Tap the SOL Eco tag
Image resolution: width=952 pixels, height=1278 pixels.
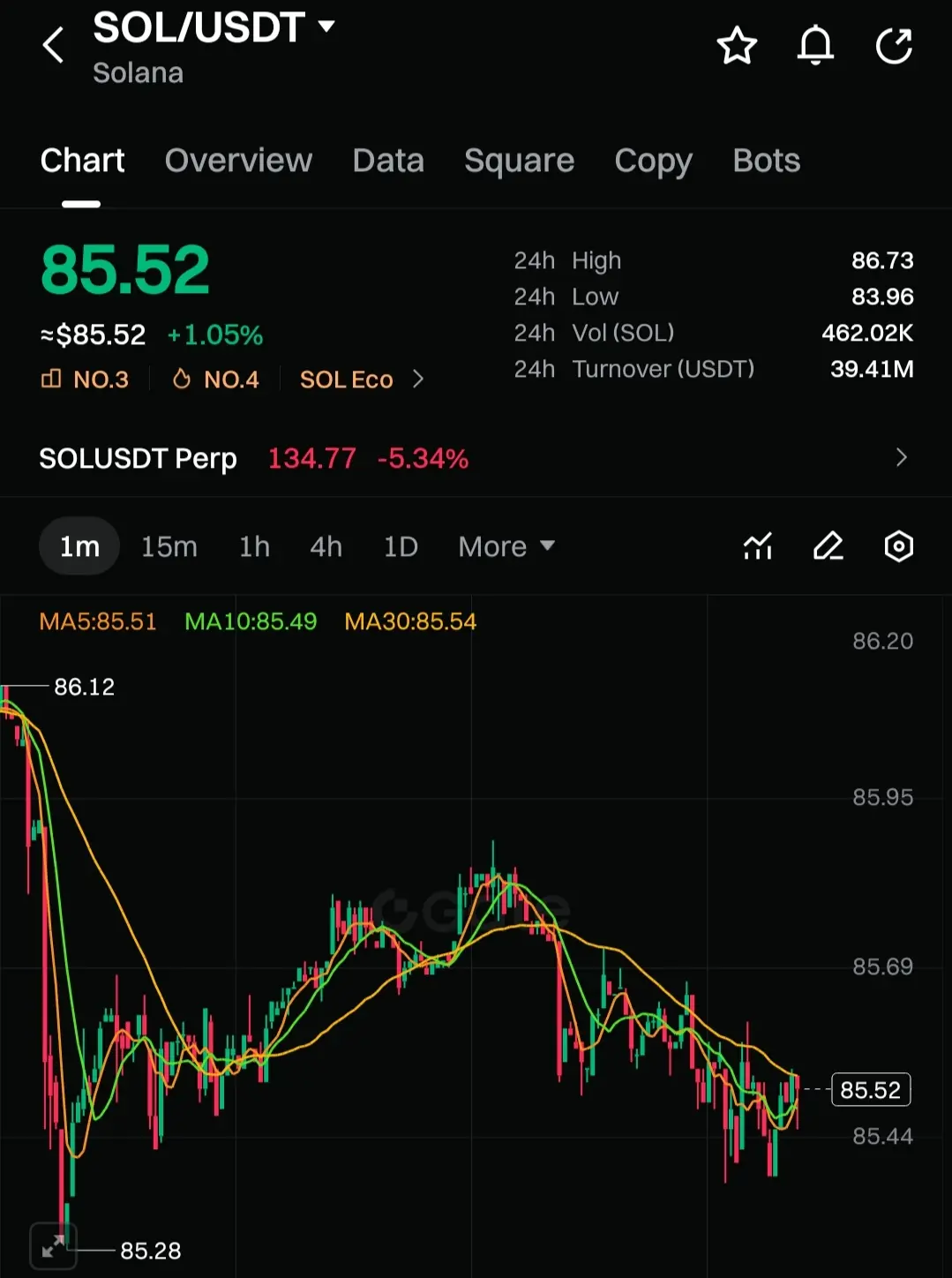[x=346, y=380]
